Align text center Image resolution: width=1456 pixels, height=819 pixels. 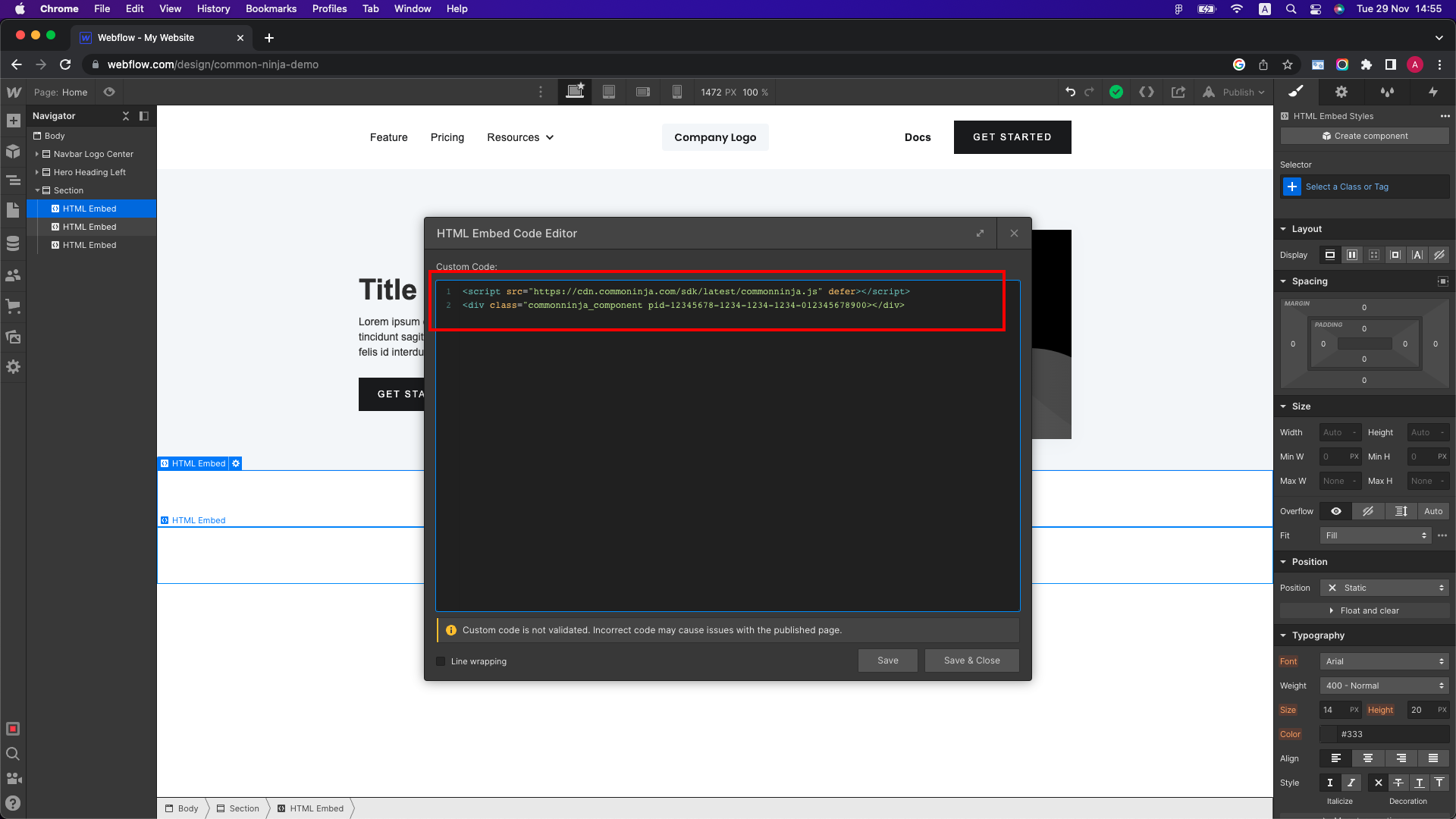coord(1368,758)
